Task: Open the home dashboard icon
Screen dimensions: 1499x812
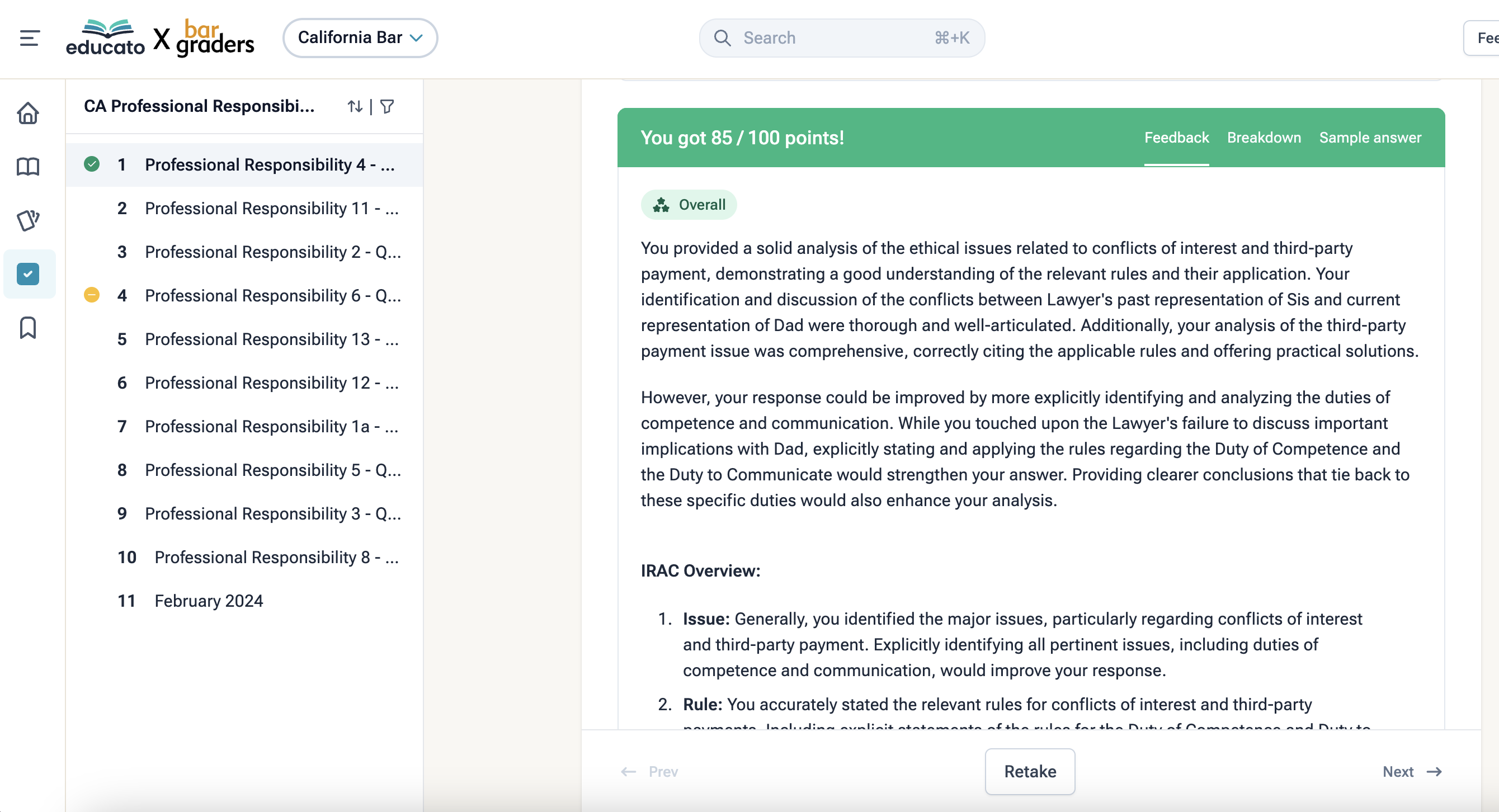Action: [x=28, y=114]
